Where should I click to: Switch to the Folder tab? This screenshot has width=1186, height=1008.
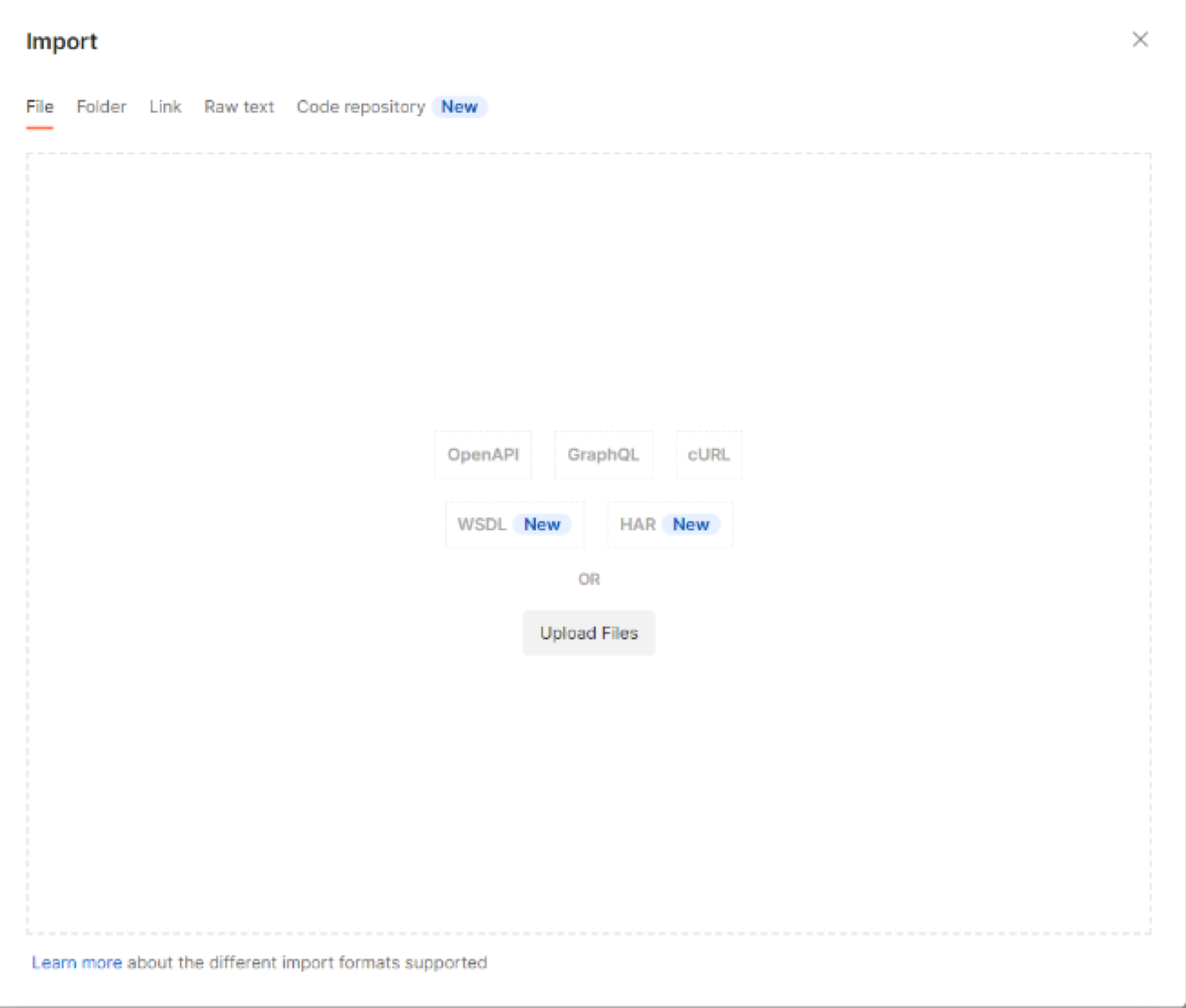[101, 107]
